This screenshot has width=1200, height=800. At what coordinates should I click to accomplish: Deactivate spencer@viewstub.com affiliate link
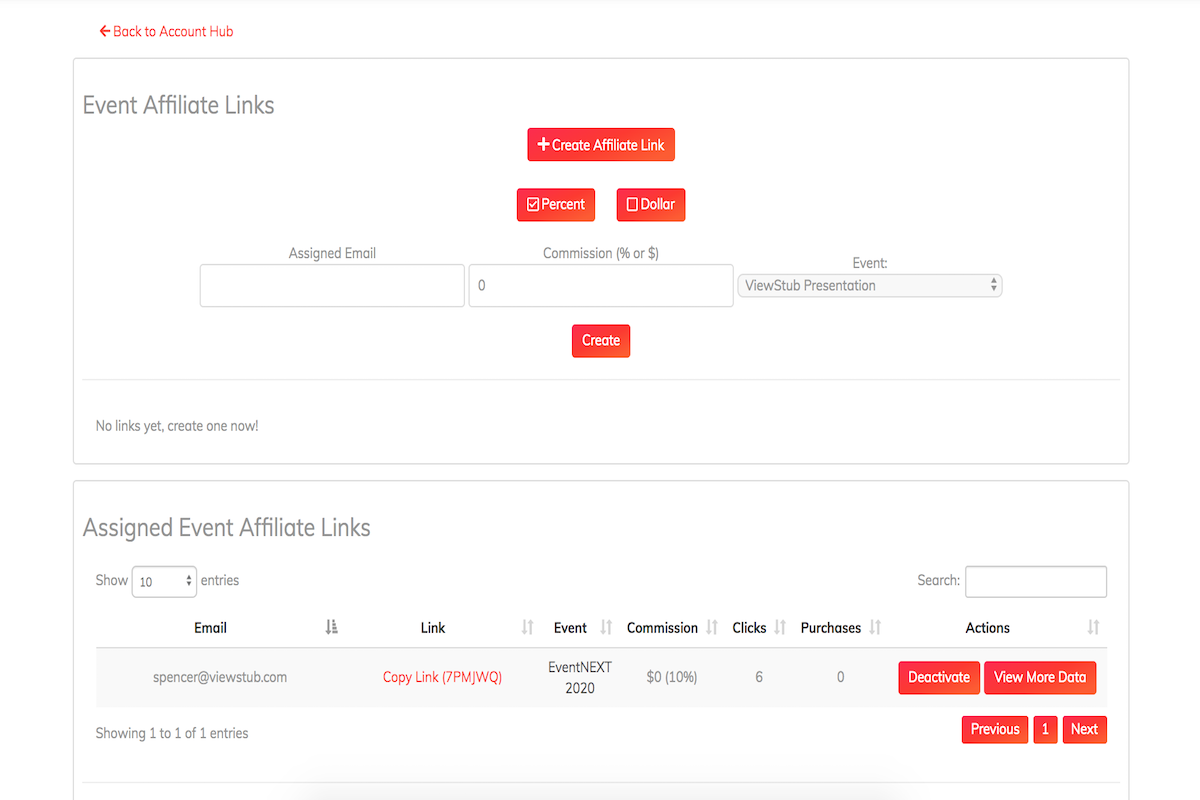click(938, 677)
